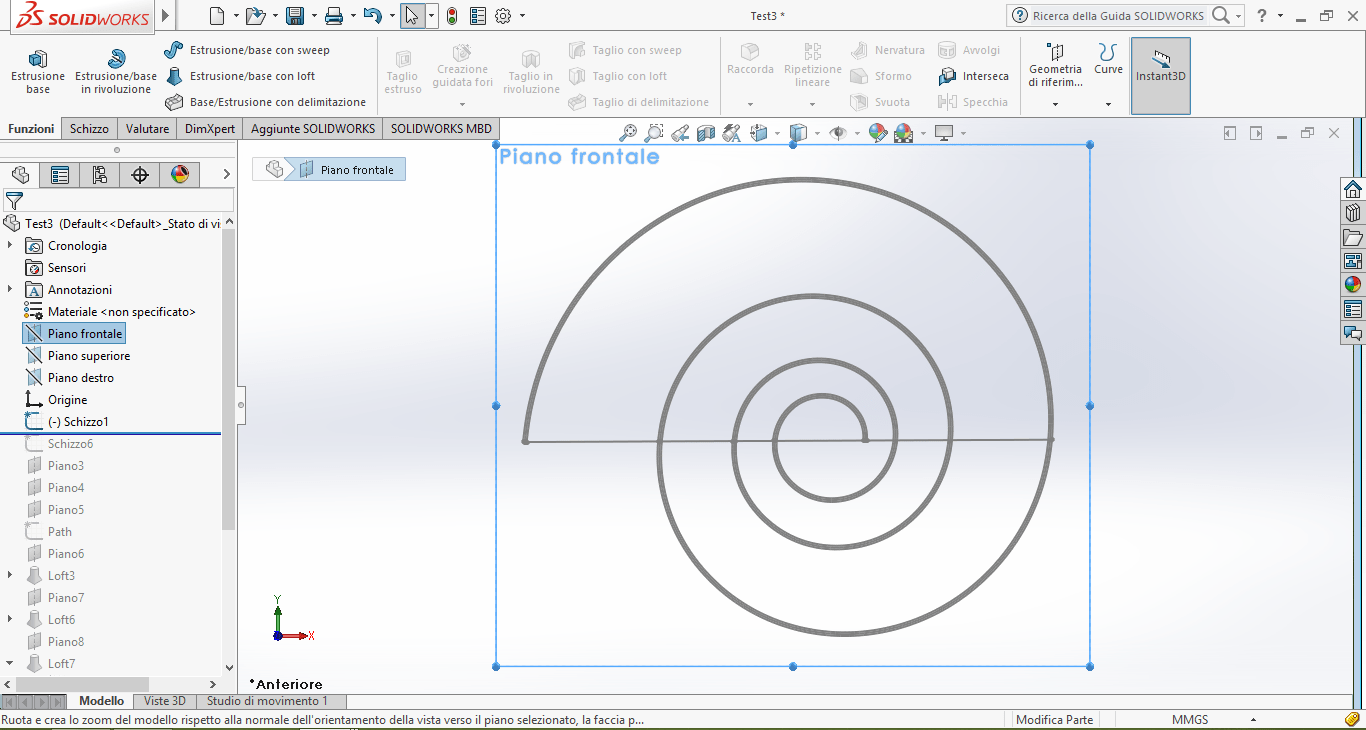This screenshot has height=730, width=1366.
Task: Open the Section view tool icon
Action: click(708, 132)
